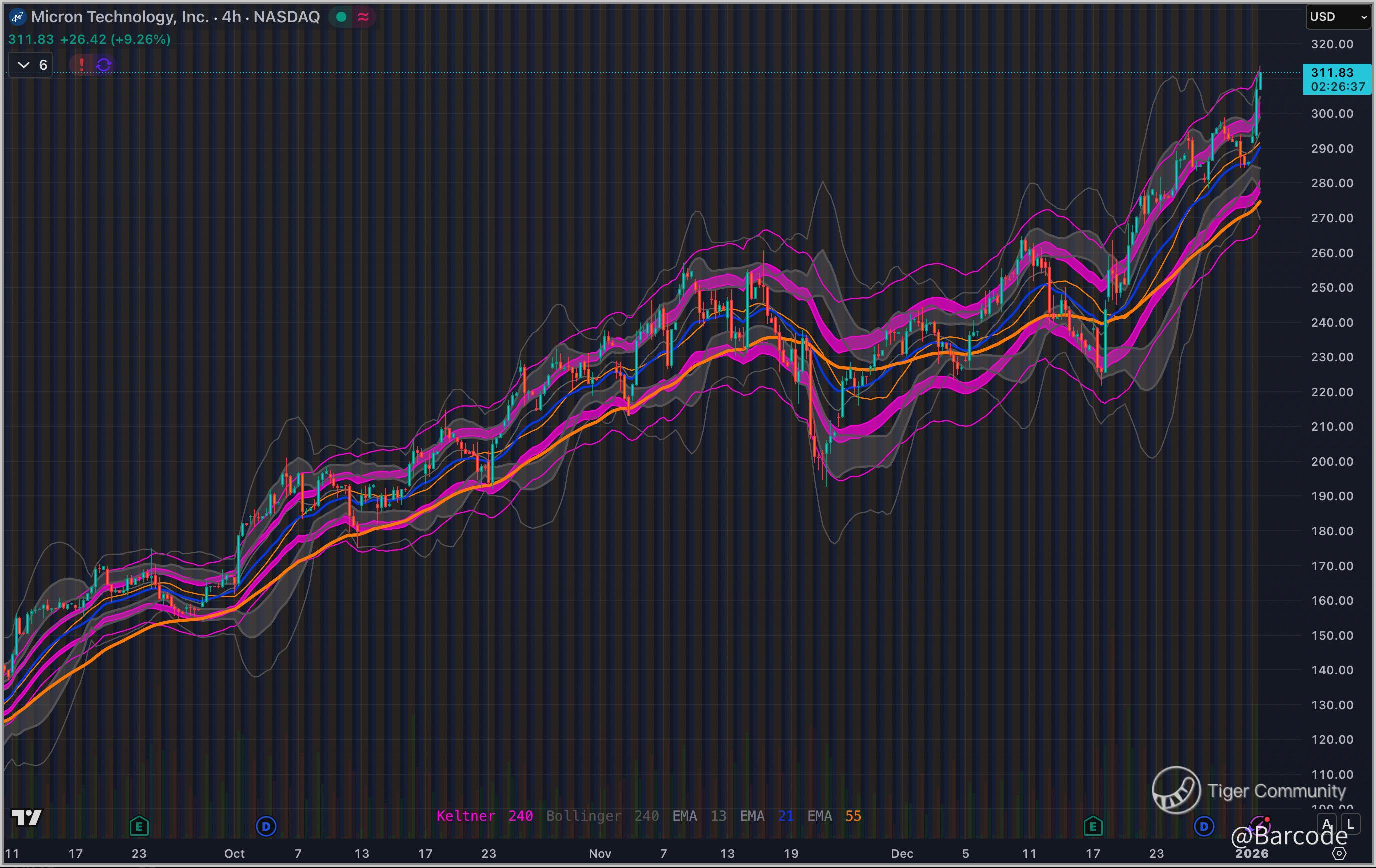Click the Micron Technology logo icon
Screen dimensions: 1376x868
point(17,17)
